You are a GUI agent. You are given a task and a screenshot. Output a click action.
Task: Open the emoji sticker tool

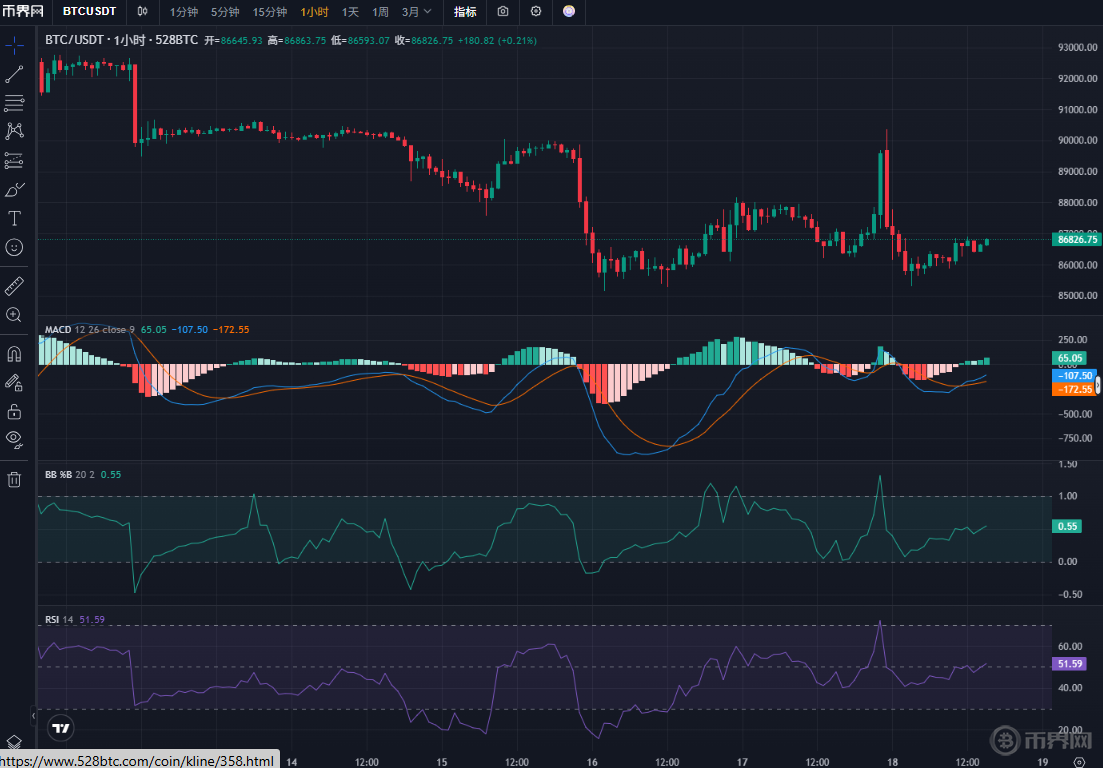(14, 247)
